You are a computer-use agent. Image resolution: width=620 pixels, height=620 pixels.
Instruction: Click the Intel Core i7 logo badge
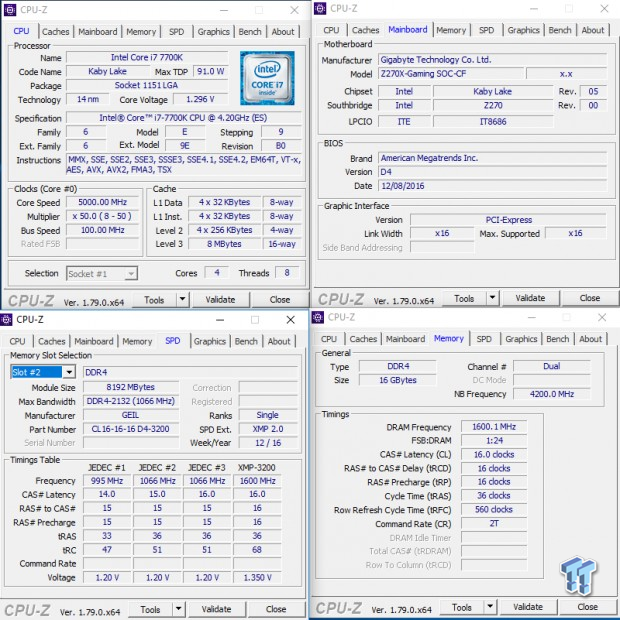tap(267, 78)
